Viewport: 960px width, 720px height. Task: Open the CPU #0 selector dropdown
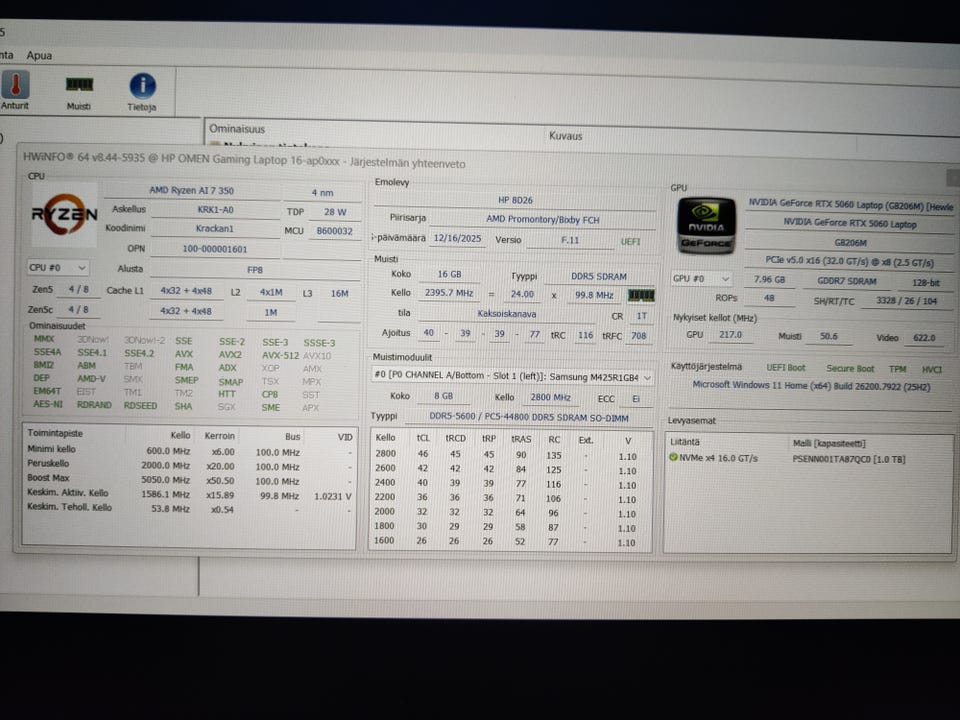tap(58, 268)
